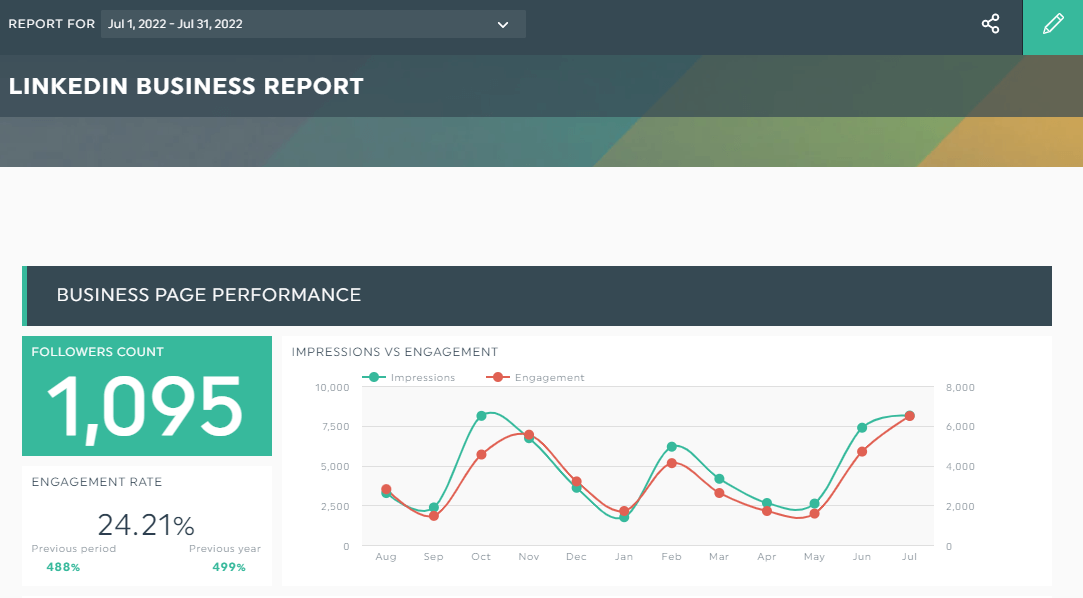Screen dimensions: 1083x598
Task: Click the Feb engagement data point
Action: pyautogui.click(x=671, y=463)
